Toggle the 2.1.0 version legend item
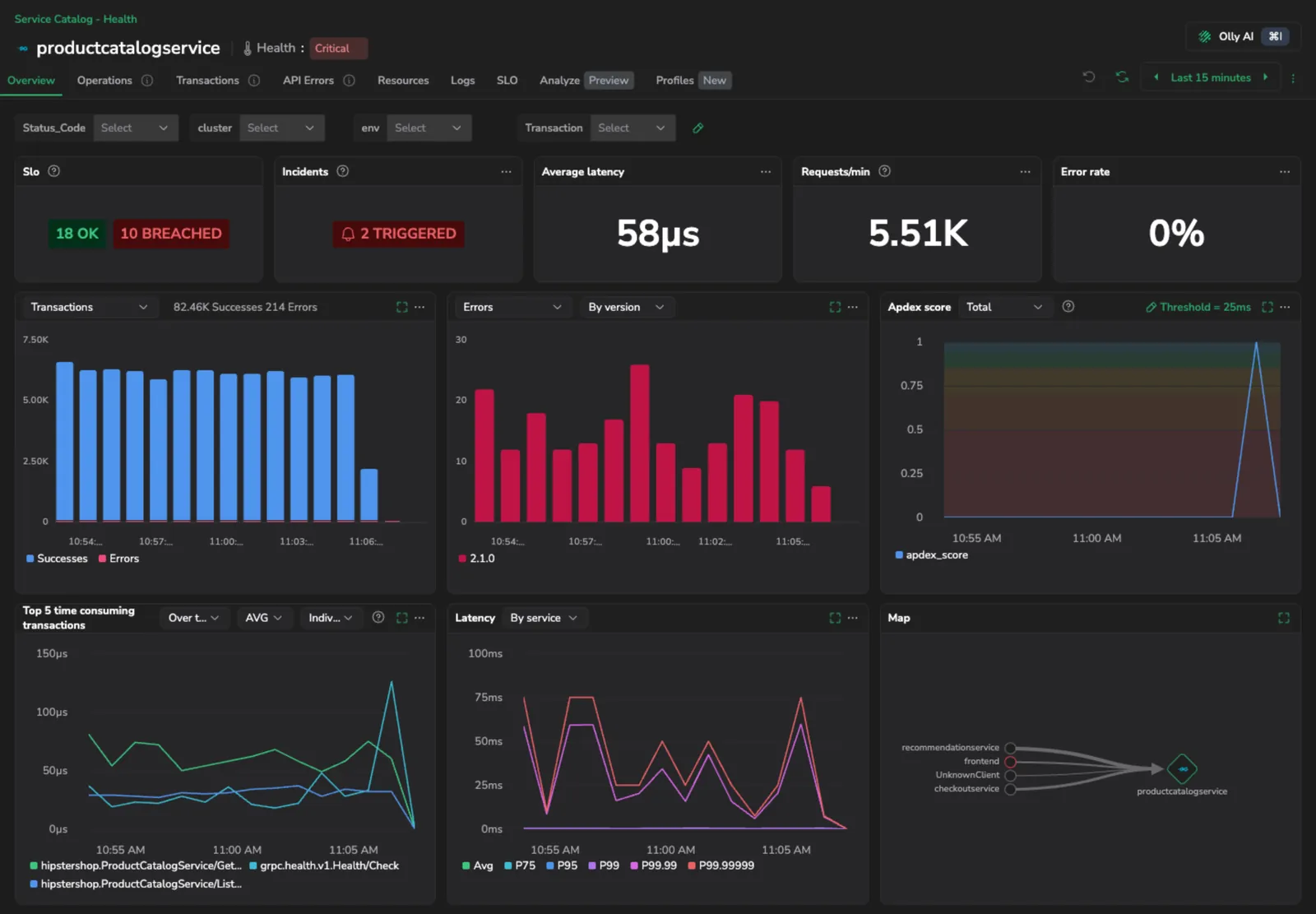This screenshot has width=1316, height=914. [476, 559]
